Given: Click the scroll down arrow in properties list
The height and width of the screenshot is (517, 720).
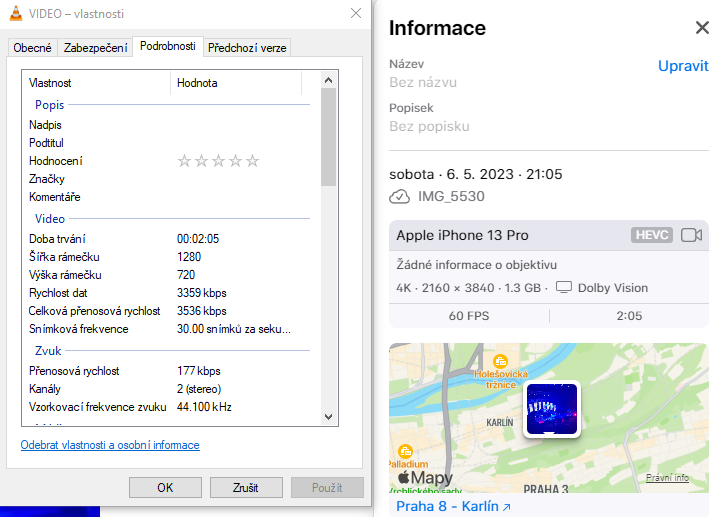Looking at the screenshot, I should coord(328,417).
